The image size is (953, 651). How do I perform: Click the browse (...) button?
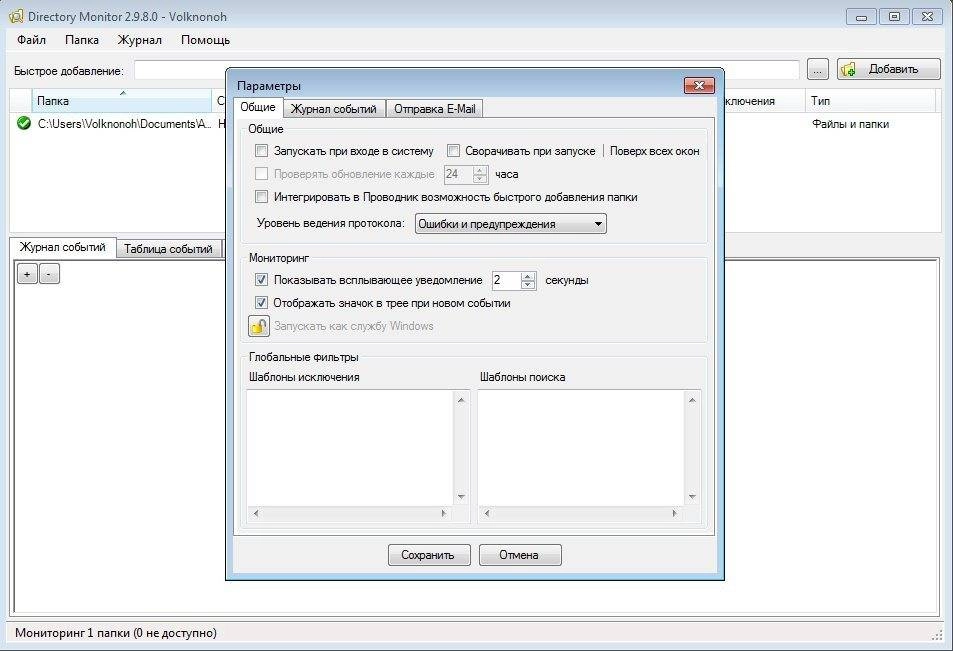click(x=817, y=69)
